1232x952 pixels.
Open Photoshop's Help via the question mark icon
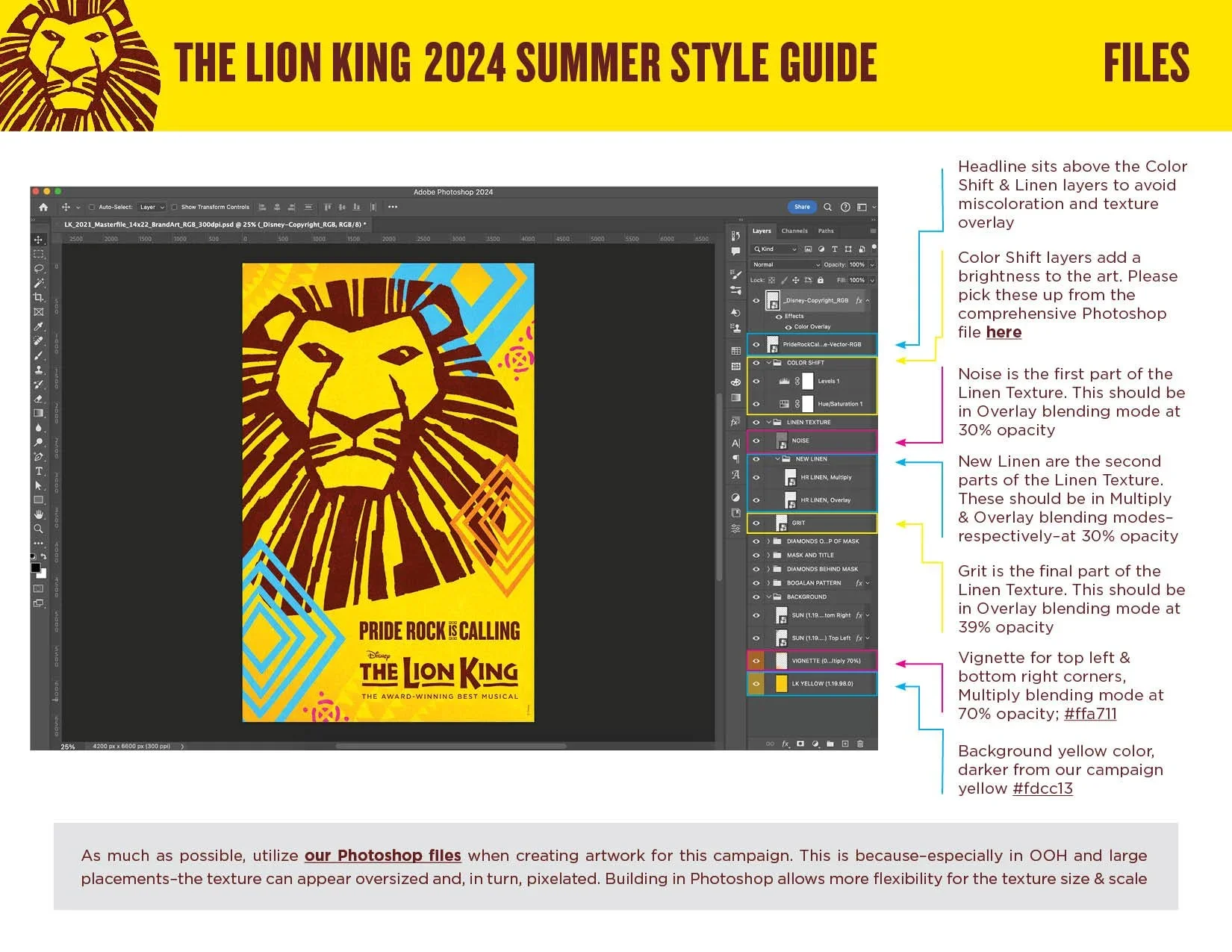tap(846, 207)
